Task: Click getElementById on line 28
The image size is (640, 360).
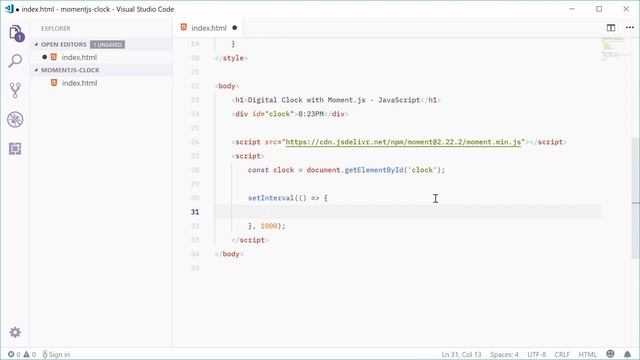Action: coord(374,170)
